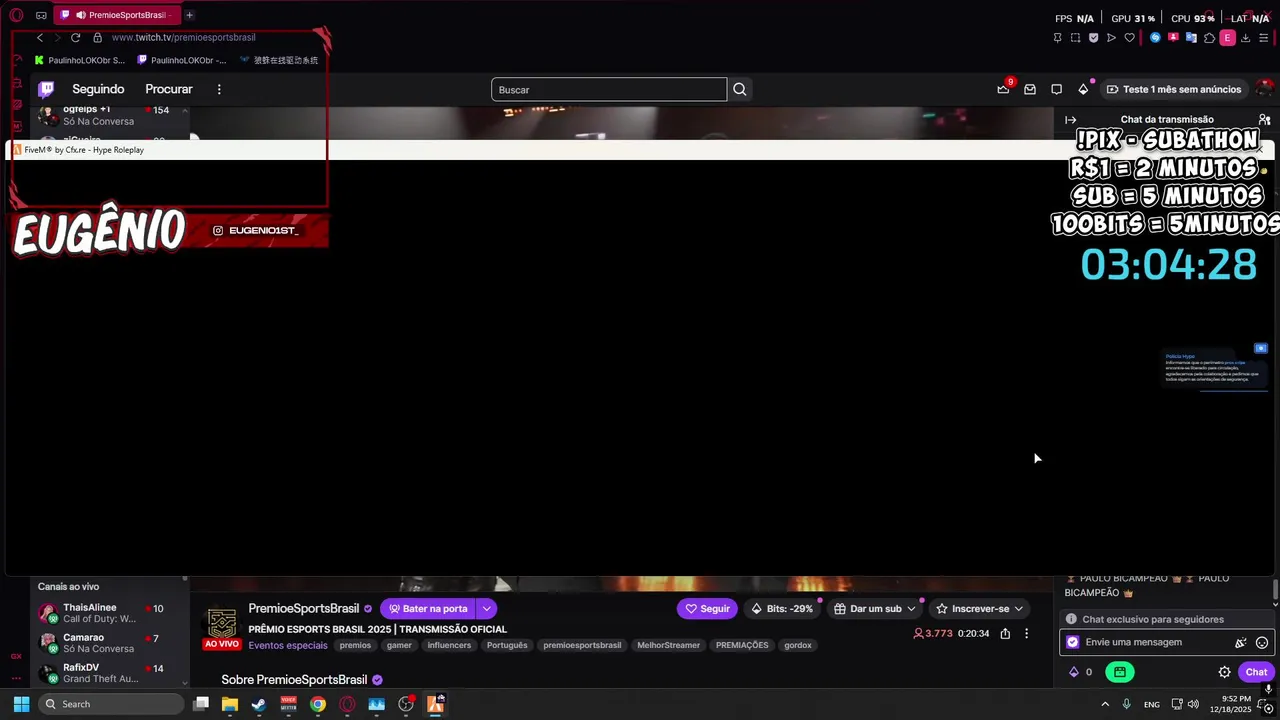This screenshot has height=720, width=1280.
Task: Click the browser address bar URL
Action: pos(184,37)
